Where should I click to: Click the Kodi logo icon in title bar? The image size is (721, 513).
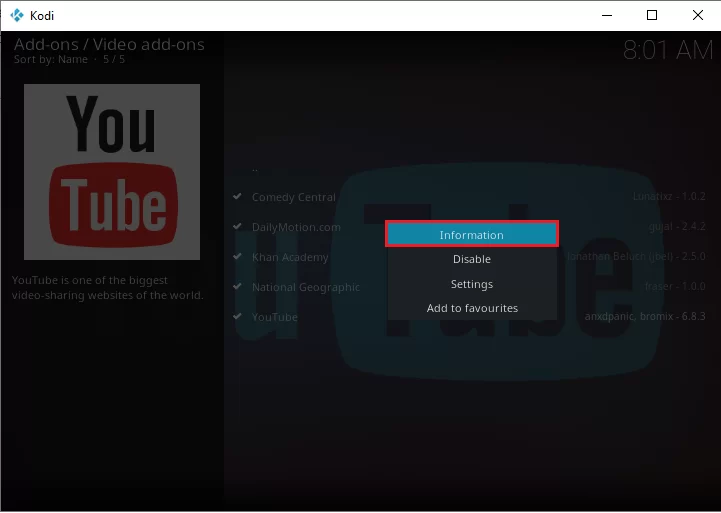coord(17,16)
